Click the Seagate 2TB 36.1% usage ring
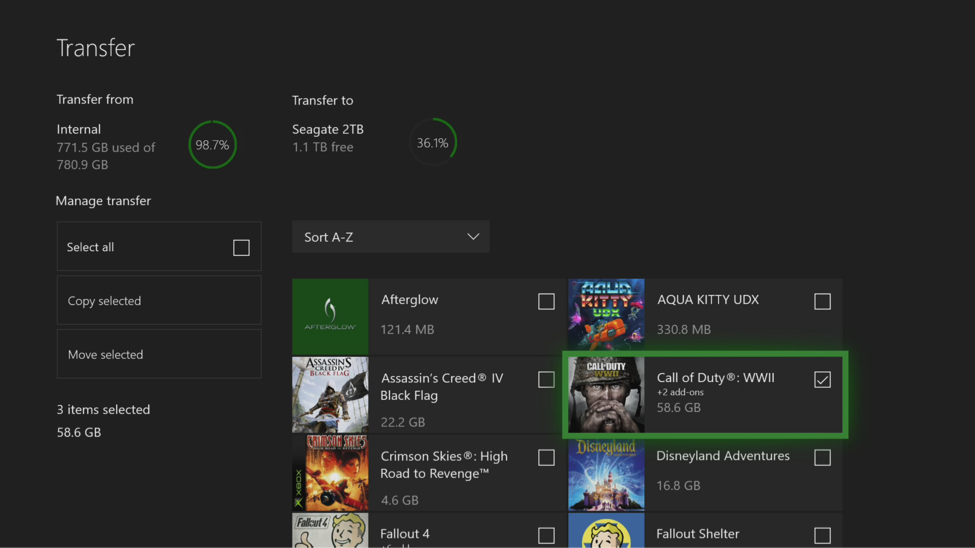Screen dimensions: 975x548 click(x=433, y=142)
